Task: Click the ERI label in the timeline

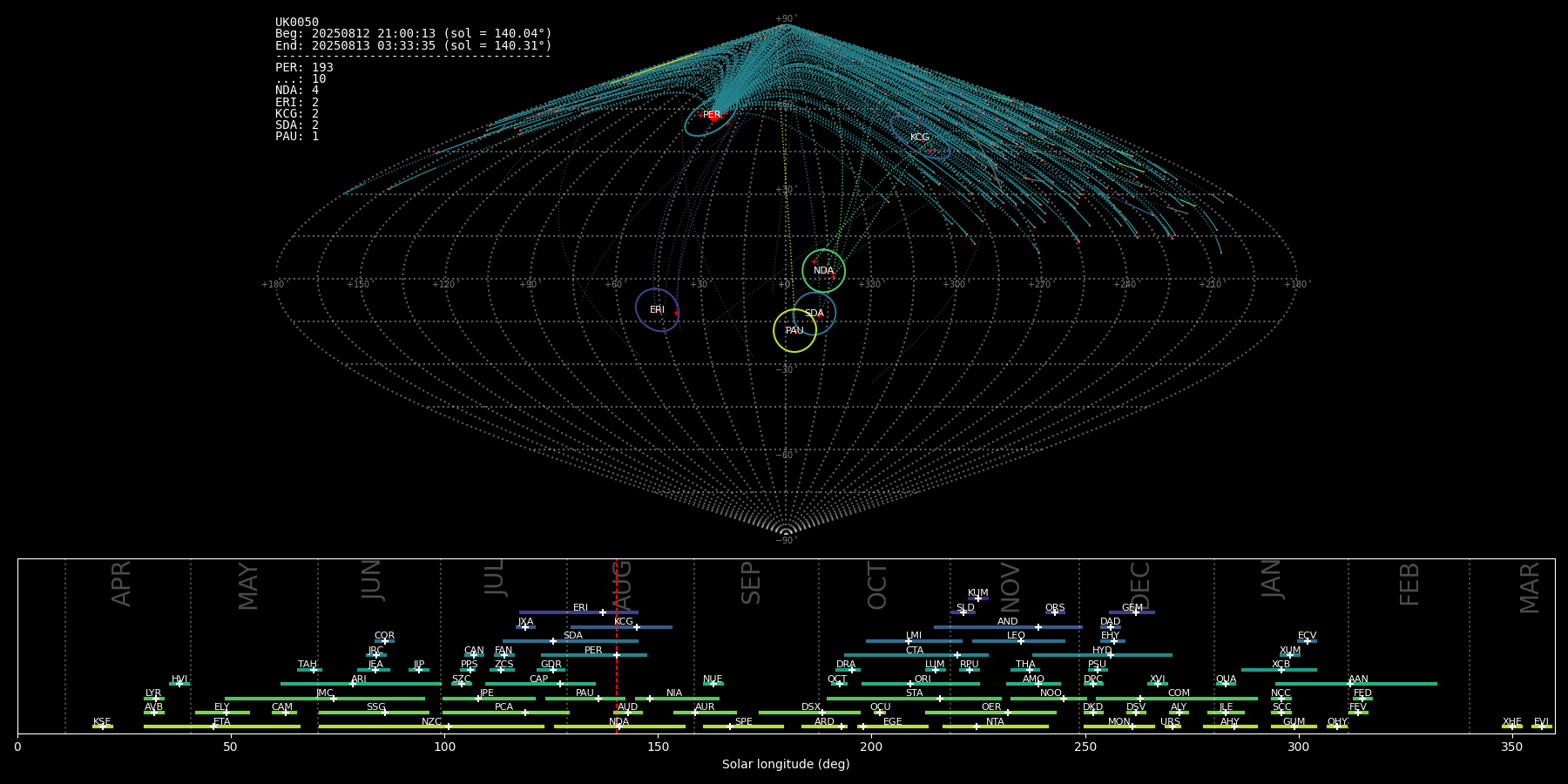Action: pos(580,608)
